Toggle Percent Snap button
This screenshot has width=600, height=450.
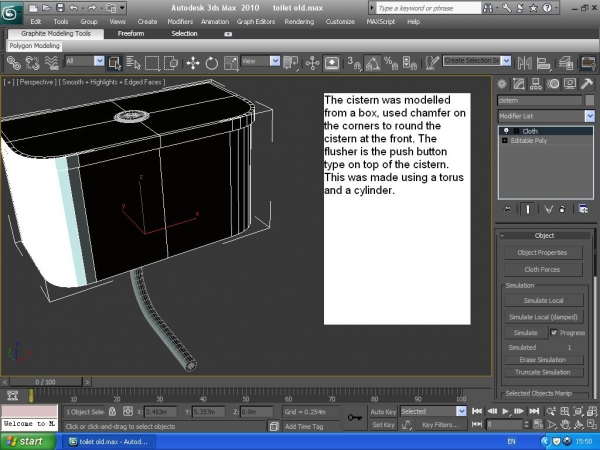391,63
